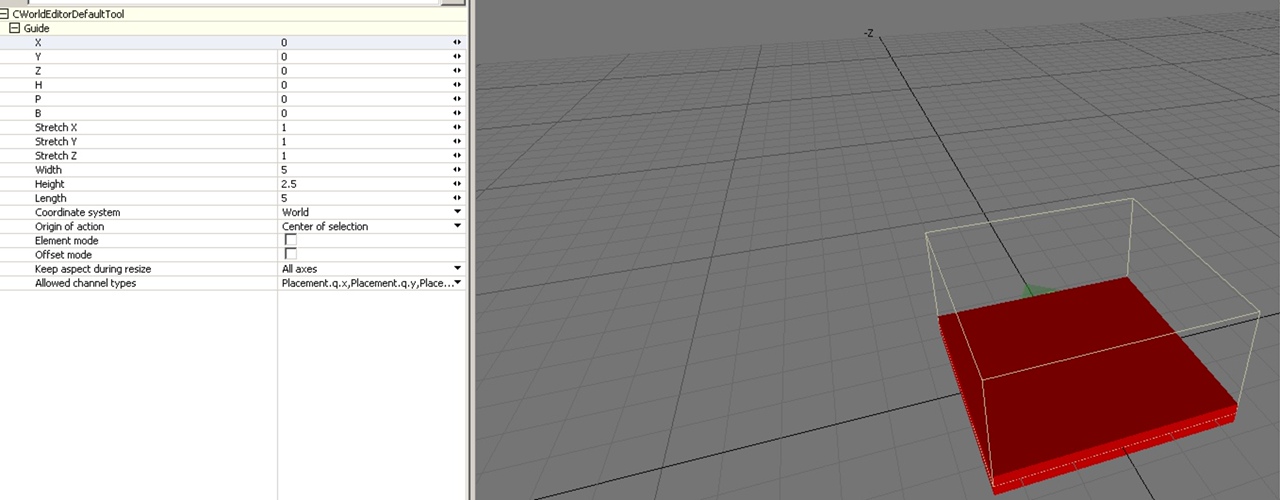Enable the Offset mode checkbox

coord(291,254)
